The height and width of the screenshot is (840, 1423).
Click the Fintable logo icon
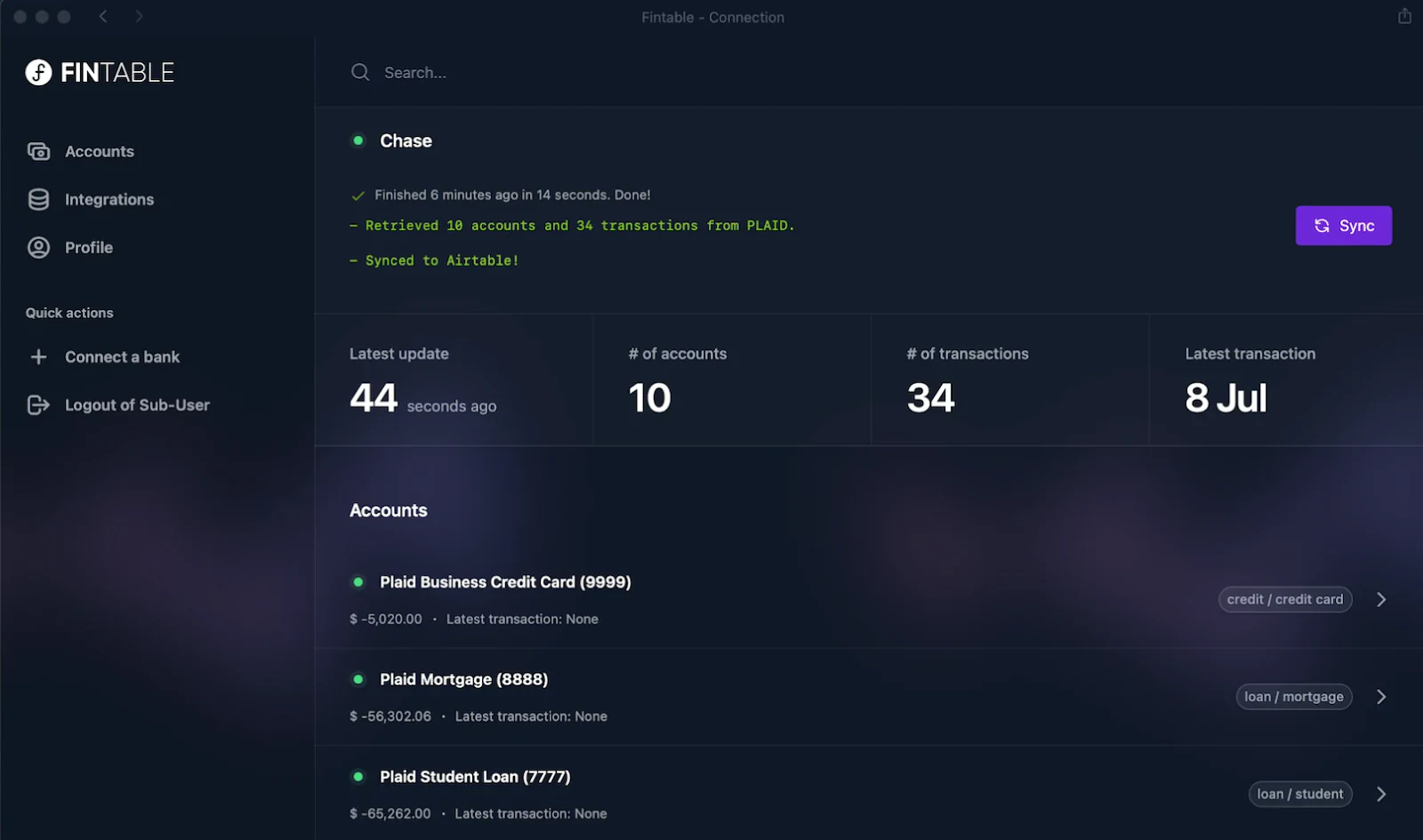pyautogui.click(x=38, y=72)
